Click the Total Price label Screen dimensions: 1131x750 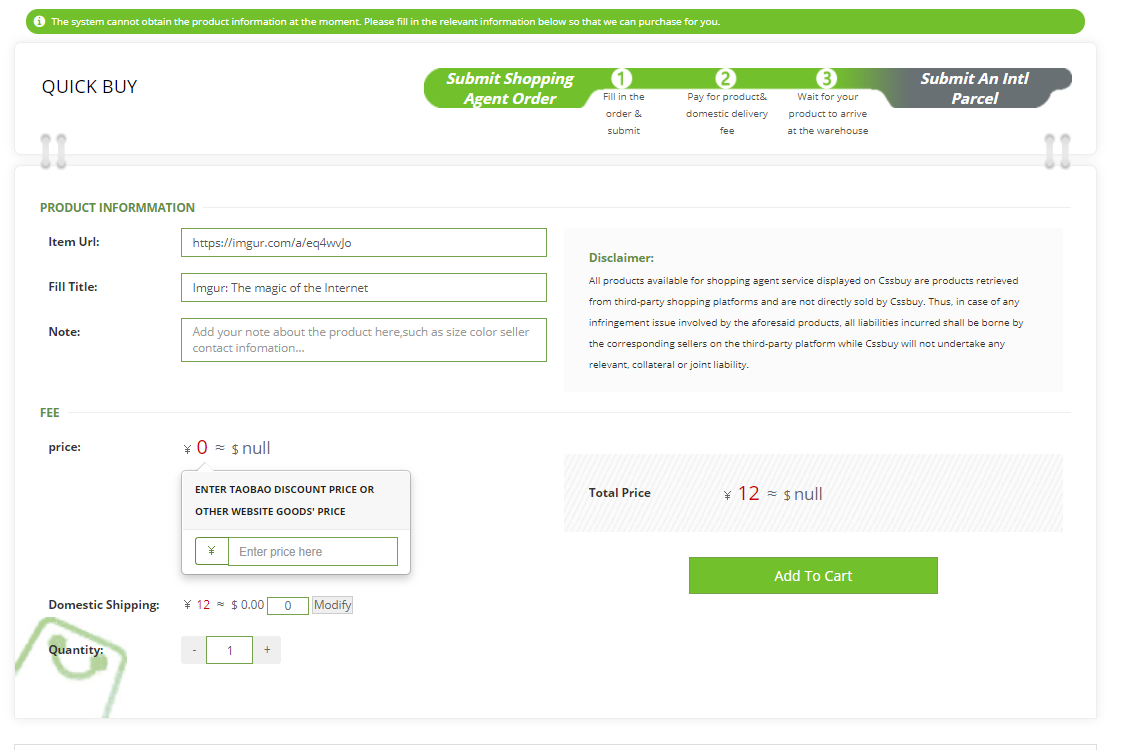[x=620, y=493]
